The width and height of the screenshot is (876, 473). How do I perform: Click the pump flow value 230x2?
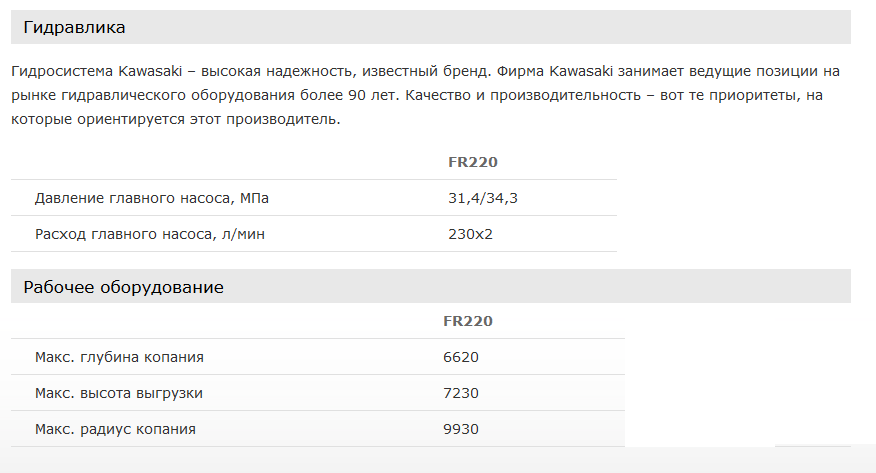471,234
